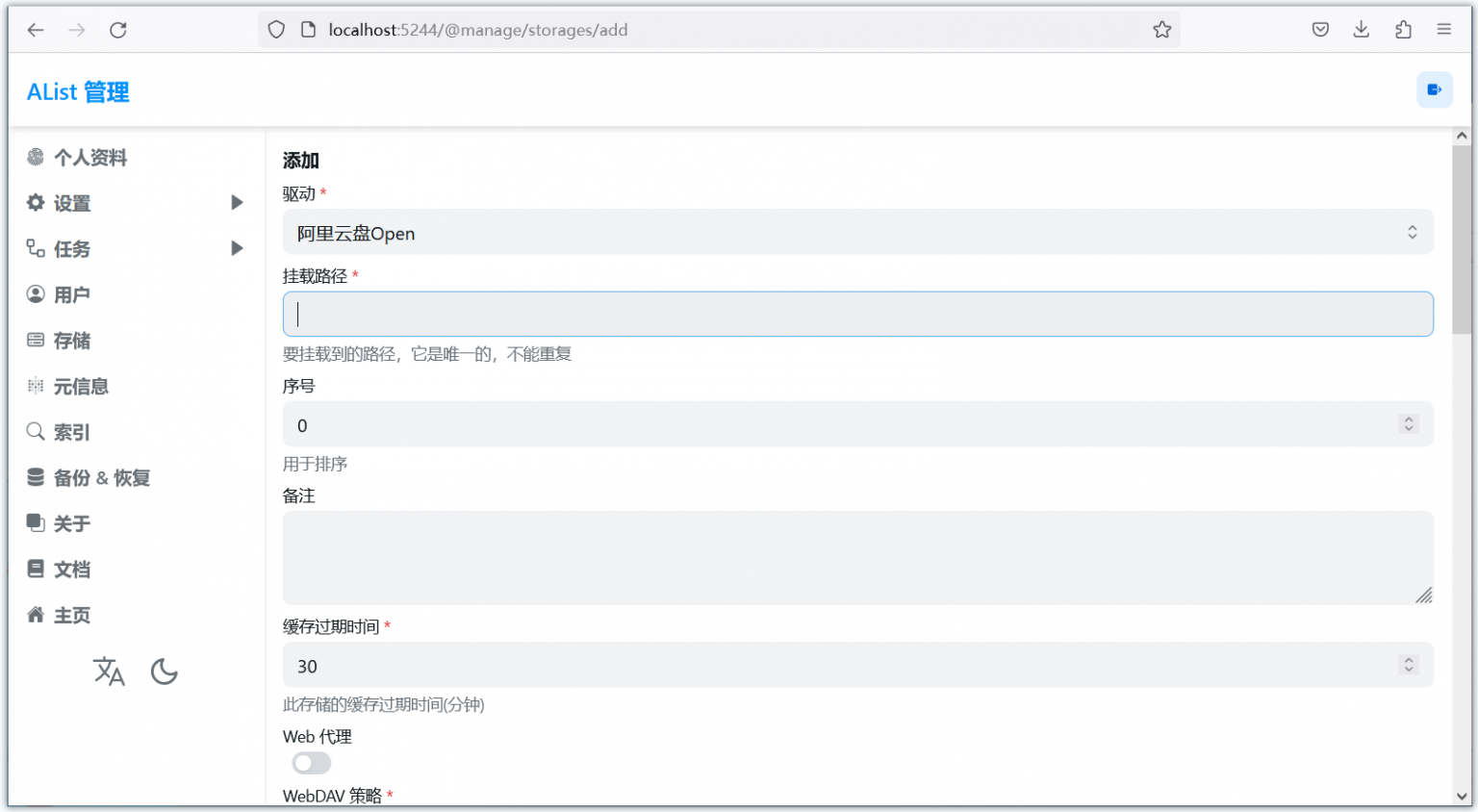
Task: Open 用户 management in sidebar
Action: [72, 295]
